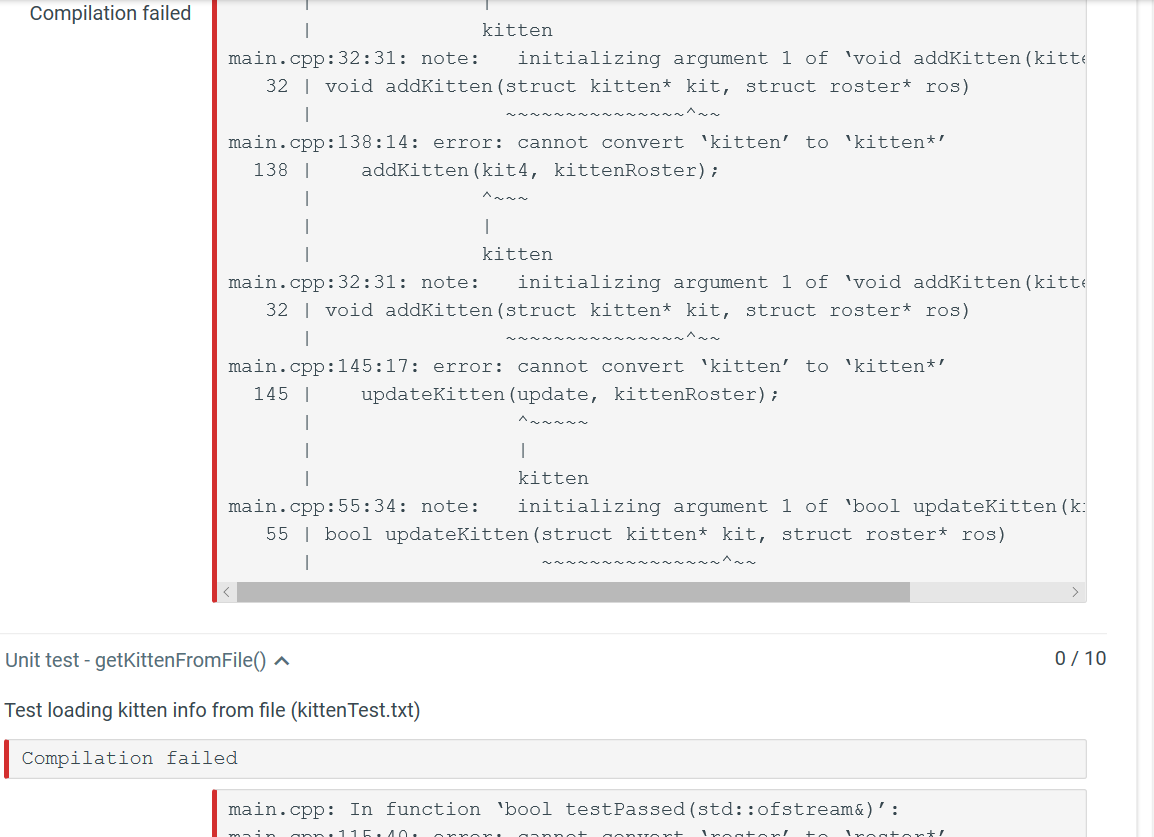Click the 0 / 10 score text
The width and height of the screenshot is (1154, 837).
[x=1080, y=658]
